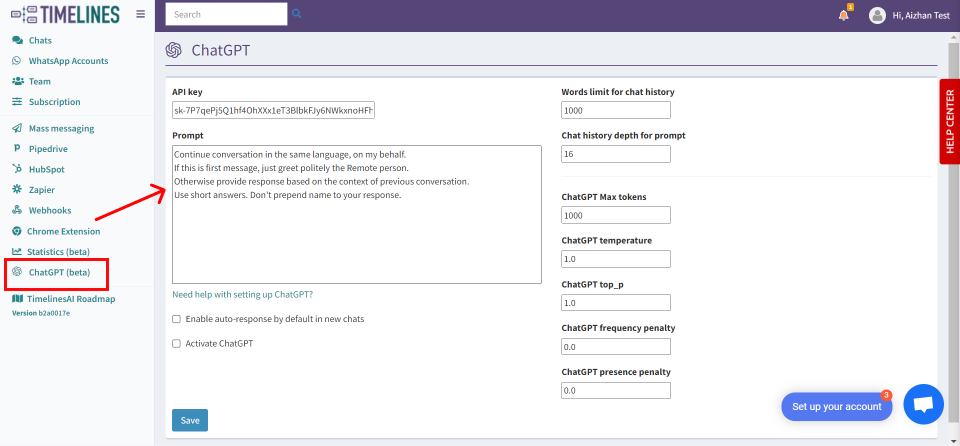Click the Set up your account button
The image size is (960, 446).
pyautogui.click(x=836, y=407)
